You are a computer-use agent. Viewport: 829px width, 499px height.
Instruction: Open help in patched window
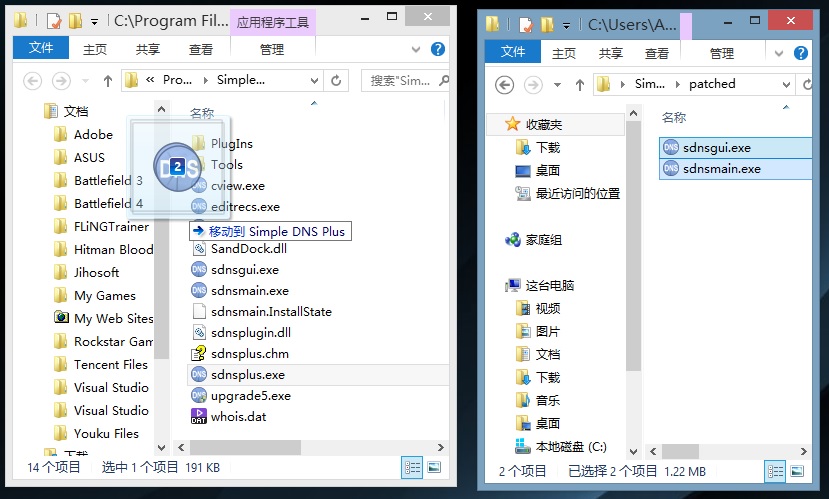800,53
